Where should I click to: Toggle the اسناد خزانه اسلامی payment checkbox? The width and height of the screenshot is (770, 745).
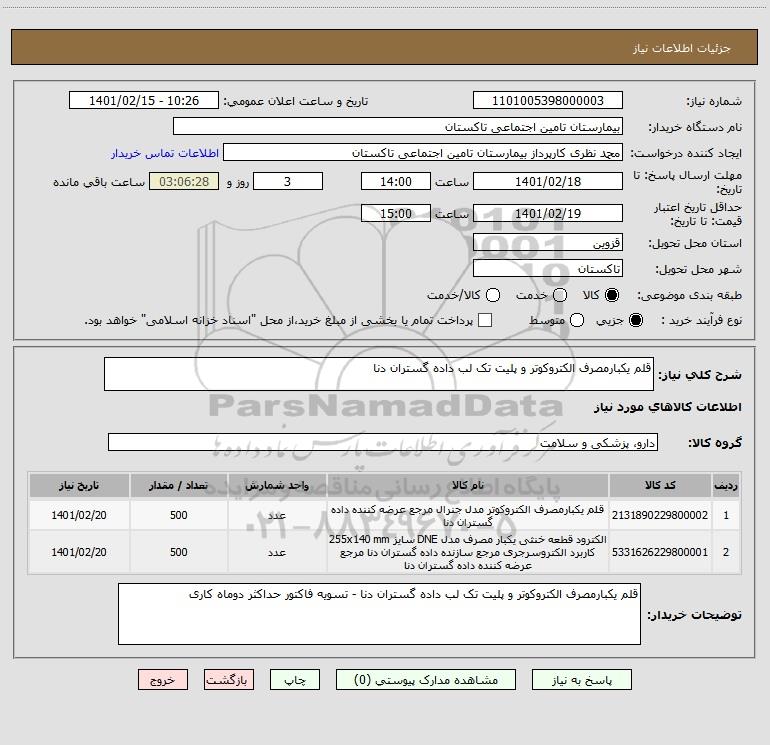[485, 320]
